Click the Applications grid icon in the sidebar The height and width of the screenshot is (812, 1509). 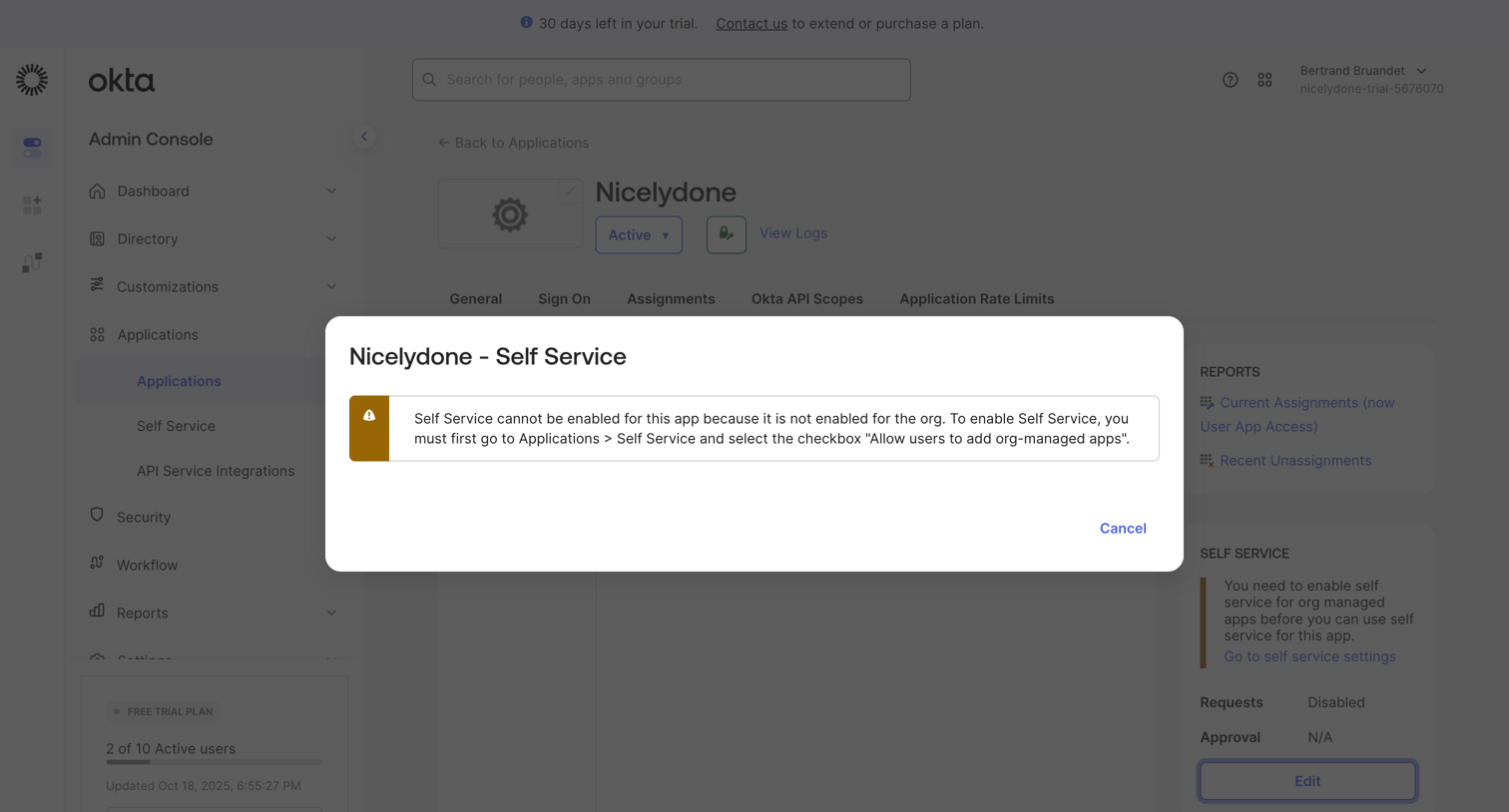coord(97,334)
